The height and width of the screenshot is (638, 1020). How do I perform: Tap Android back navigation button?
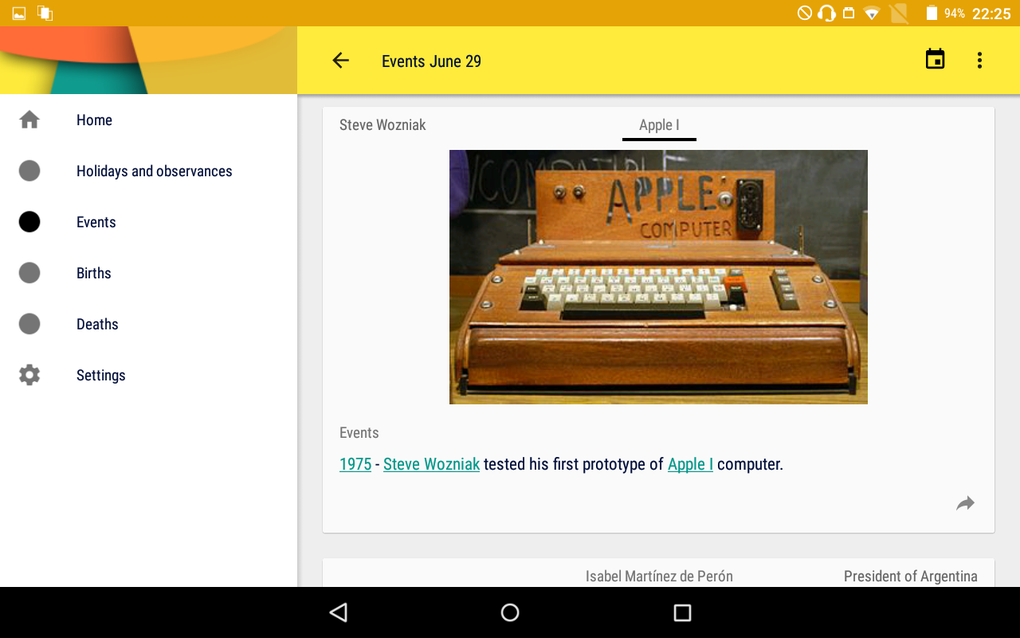click(339, 612)
